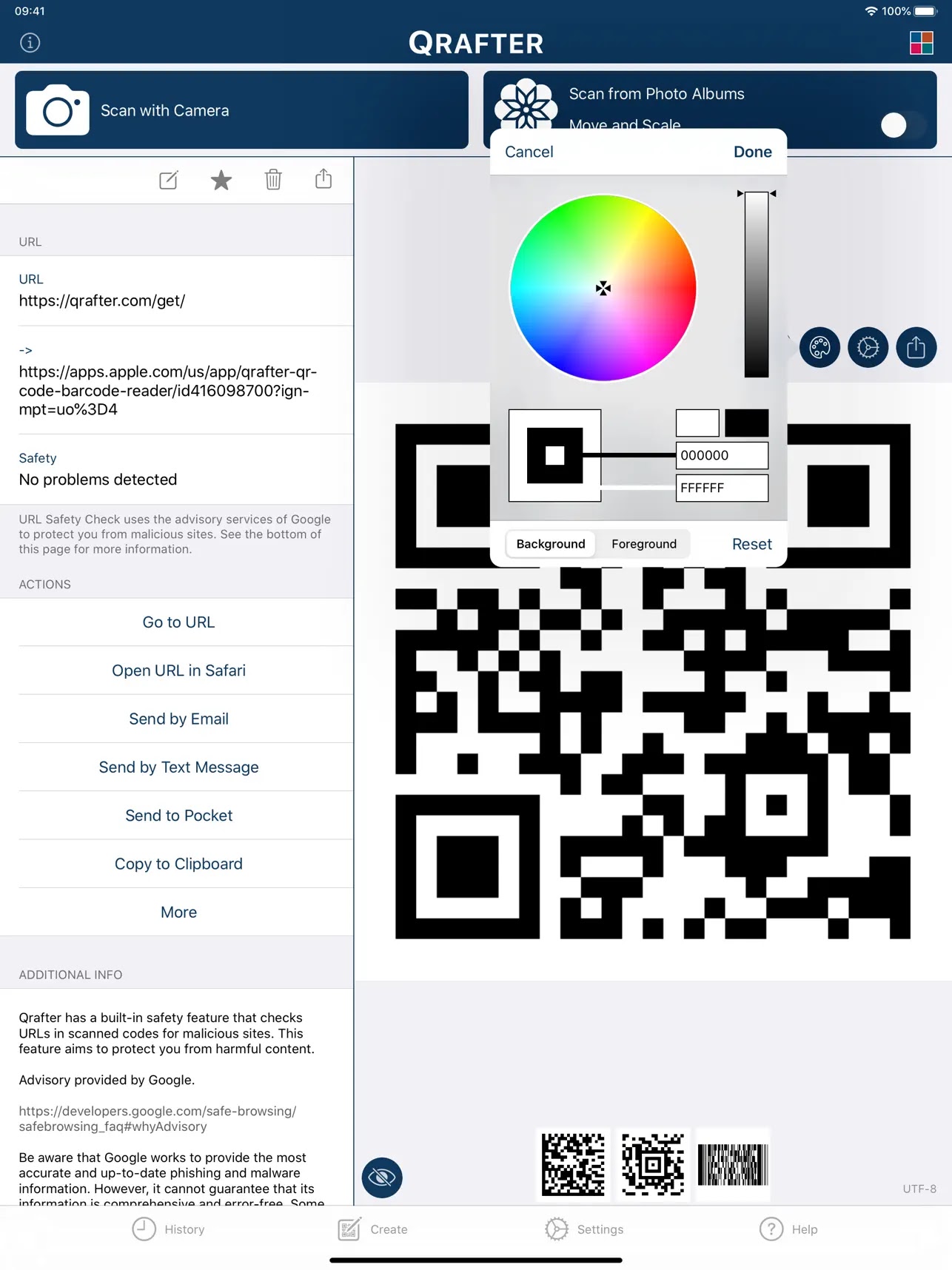Switch to Background segment
The width and height of the screenshot is (952, 1270).
551,544
